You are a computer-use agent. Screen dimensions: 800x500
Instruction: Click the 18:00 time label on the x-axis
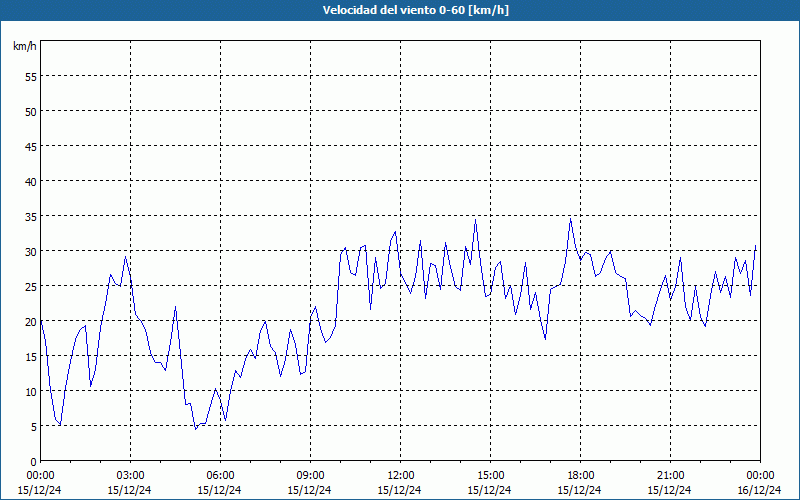click(580, 476)
